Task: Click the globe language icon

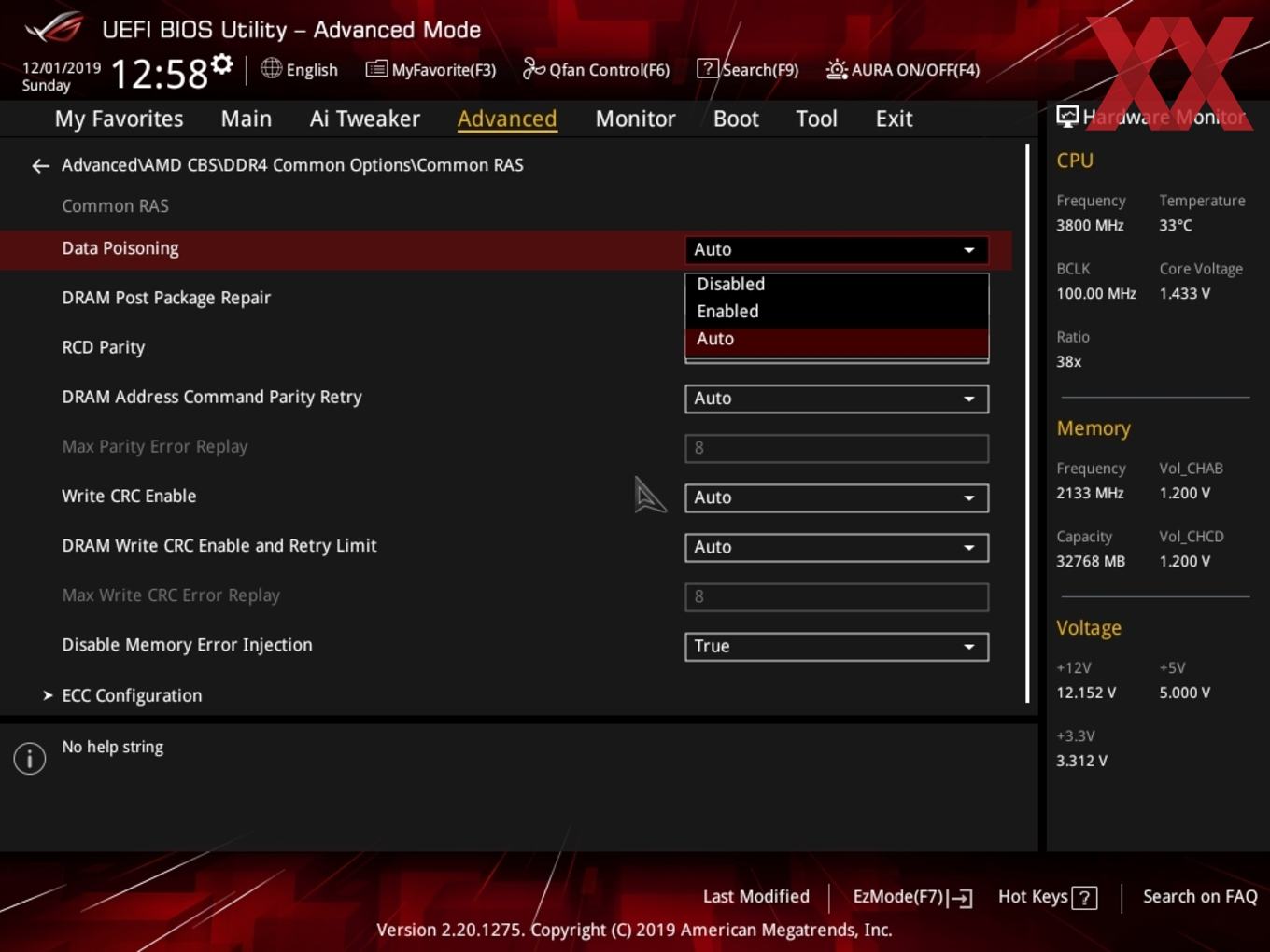Action: tap(271, 68)
